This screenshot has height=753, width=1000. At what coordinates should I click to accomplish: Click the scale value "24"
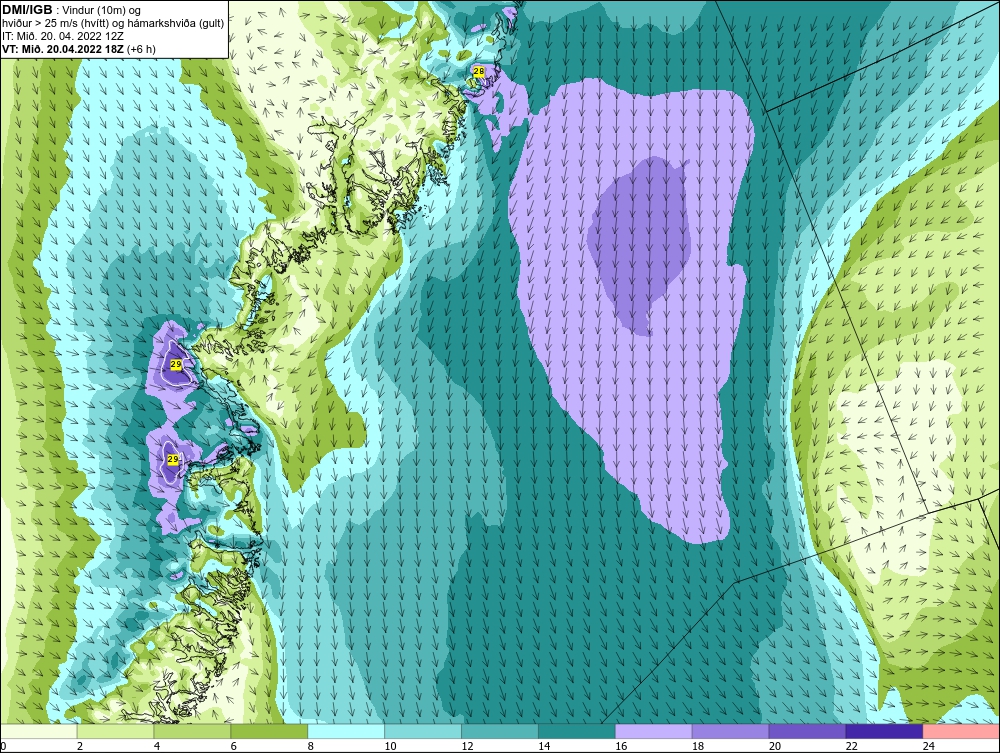click(929, 746)
